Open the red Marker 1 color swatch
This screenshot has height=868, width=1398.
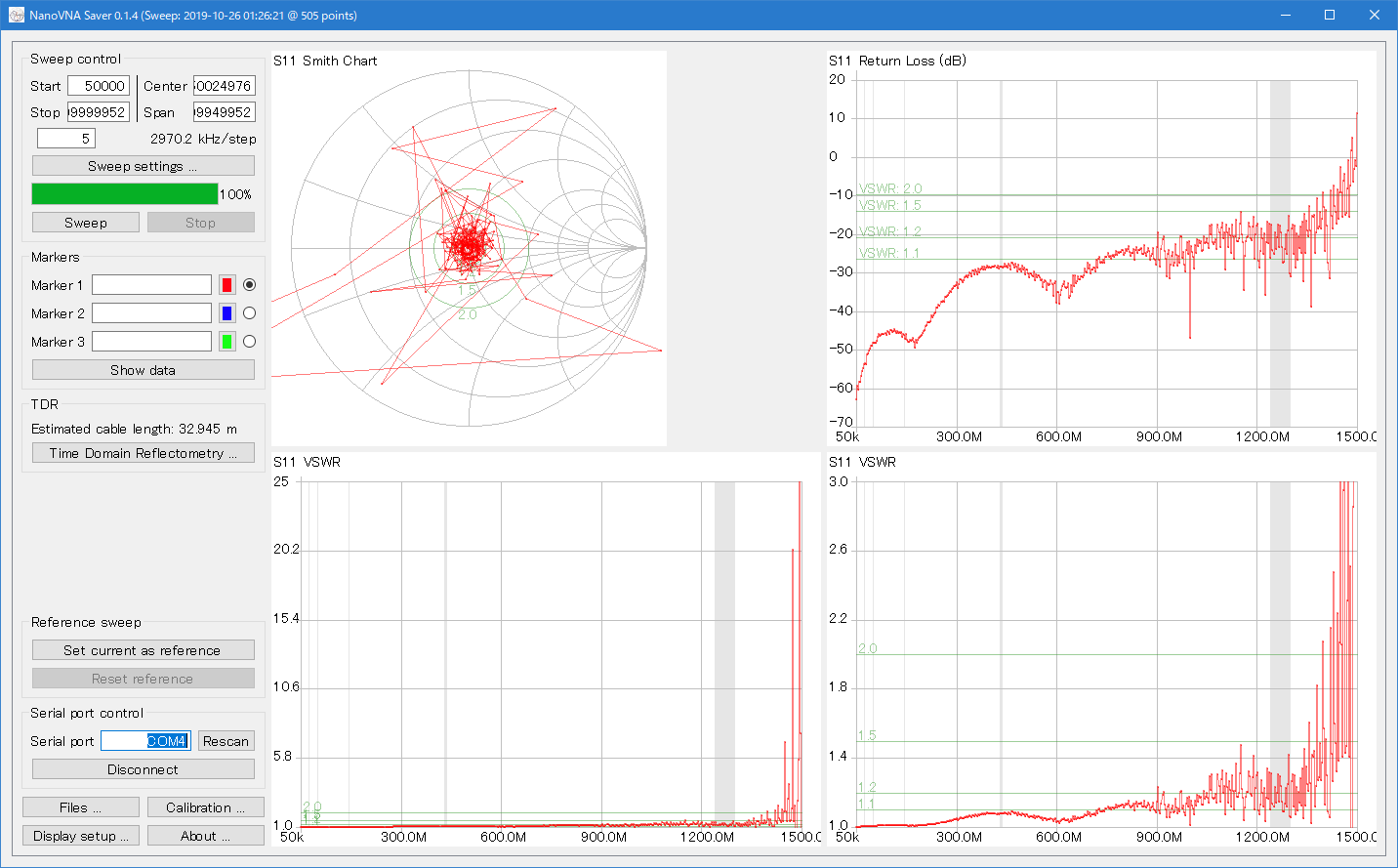(226, 285)
